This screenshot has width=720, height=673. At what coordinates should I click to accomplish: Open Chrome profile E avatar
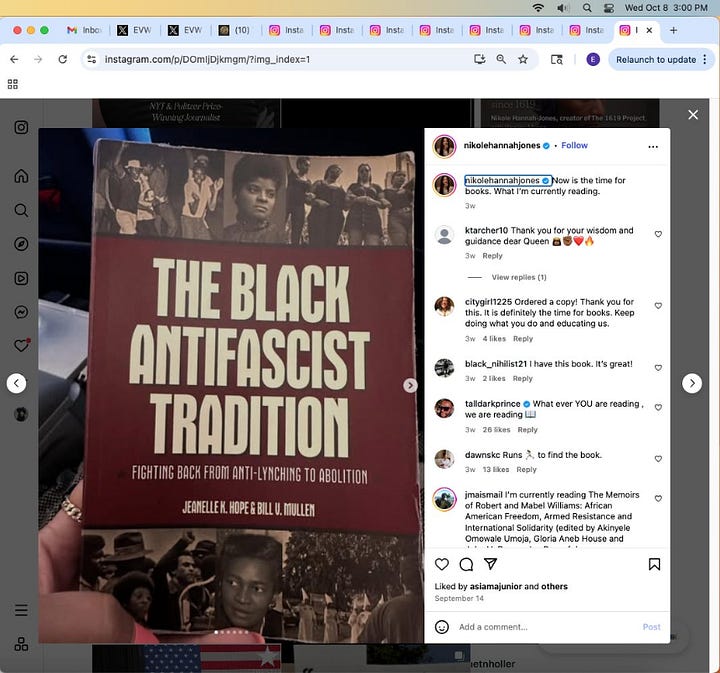[x=593, y=59]
